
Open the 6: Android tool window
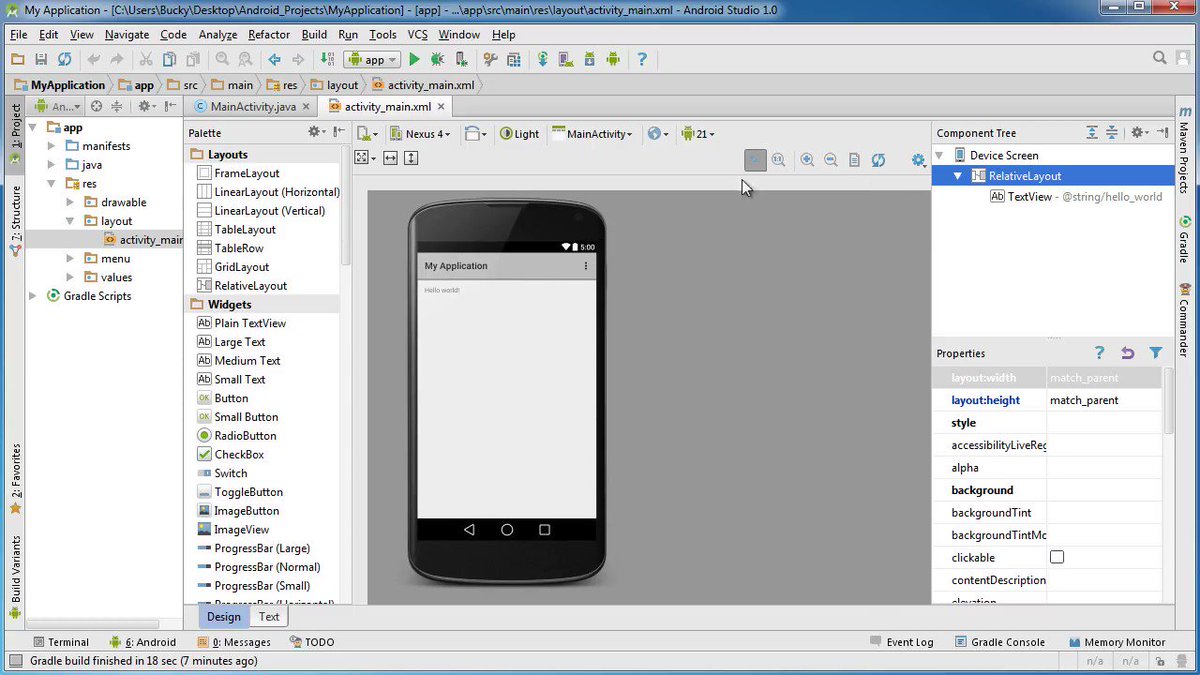tap(143, 642)
